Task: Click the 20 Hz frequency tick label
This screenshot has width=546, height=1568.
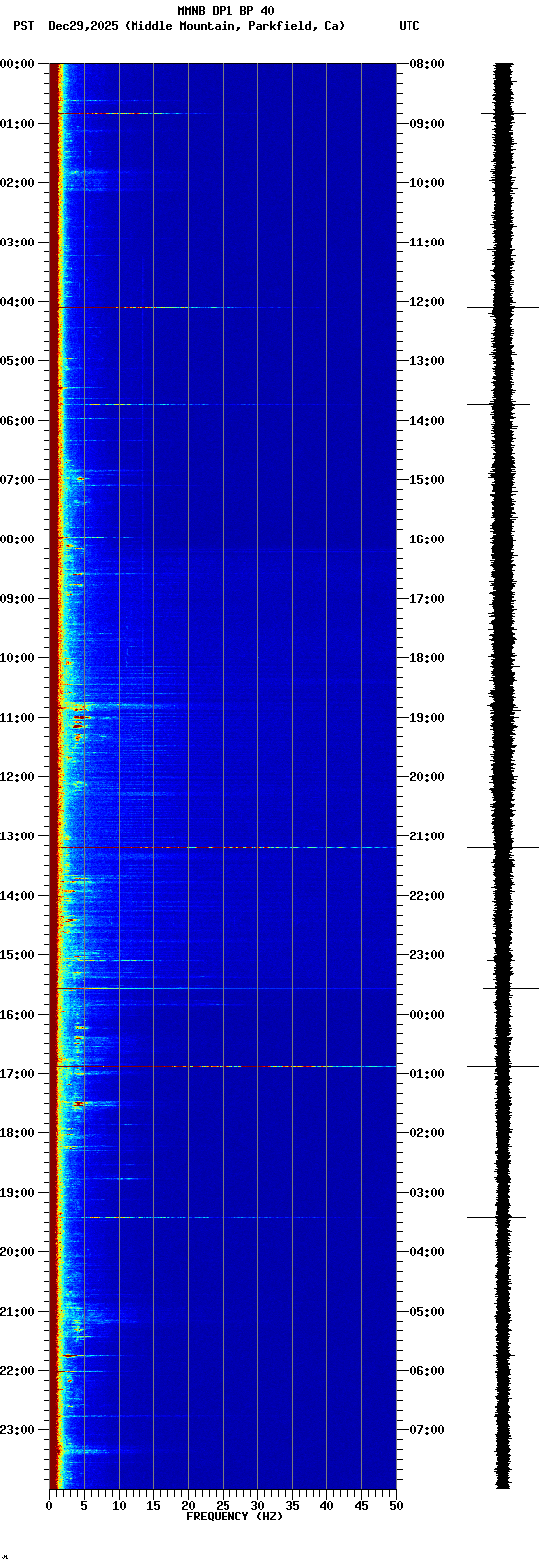Action: coord(188,1506)
